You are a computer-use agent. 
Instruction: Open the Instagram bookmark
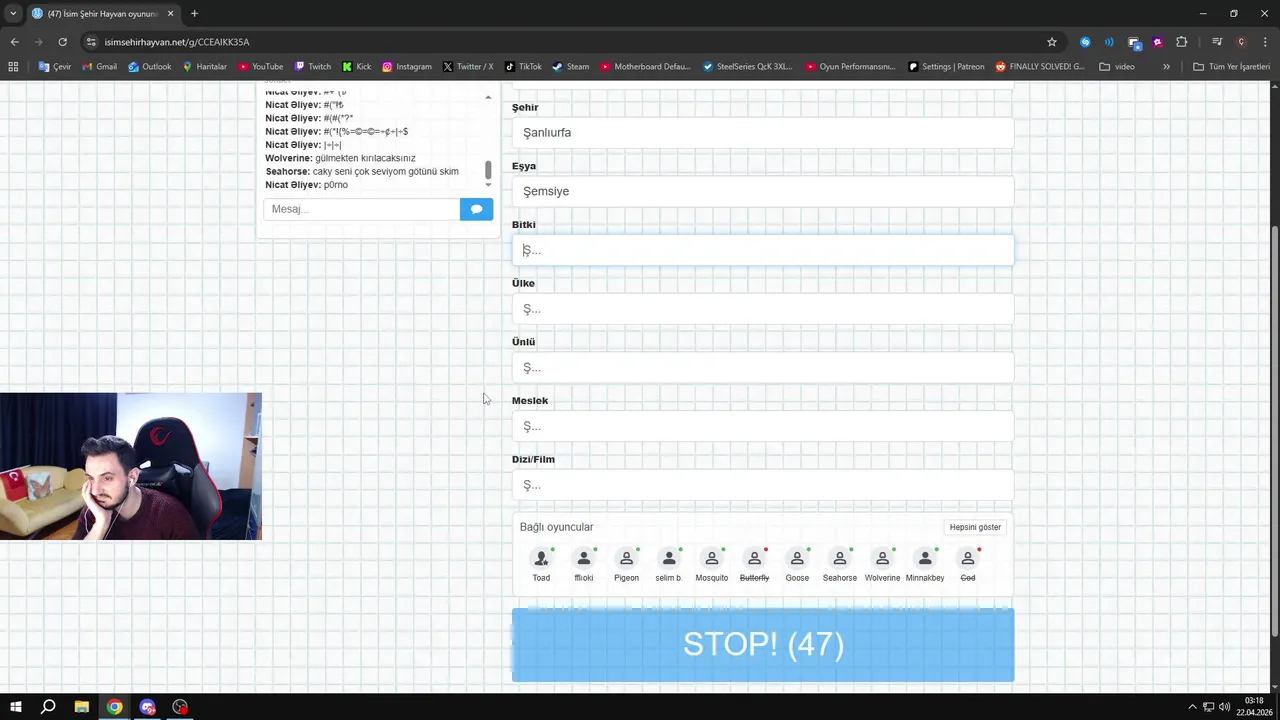[x=406, y=67]
